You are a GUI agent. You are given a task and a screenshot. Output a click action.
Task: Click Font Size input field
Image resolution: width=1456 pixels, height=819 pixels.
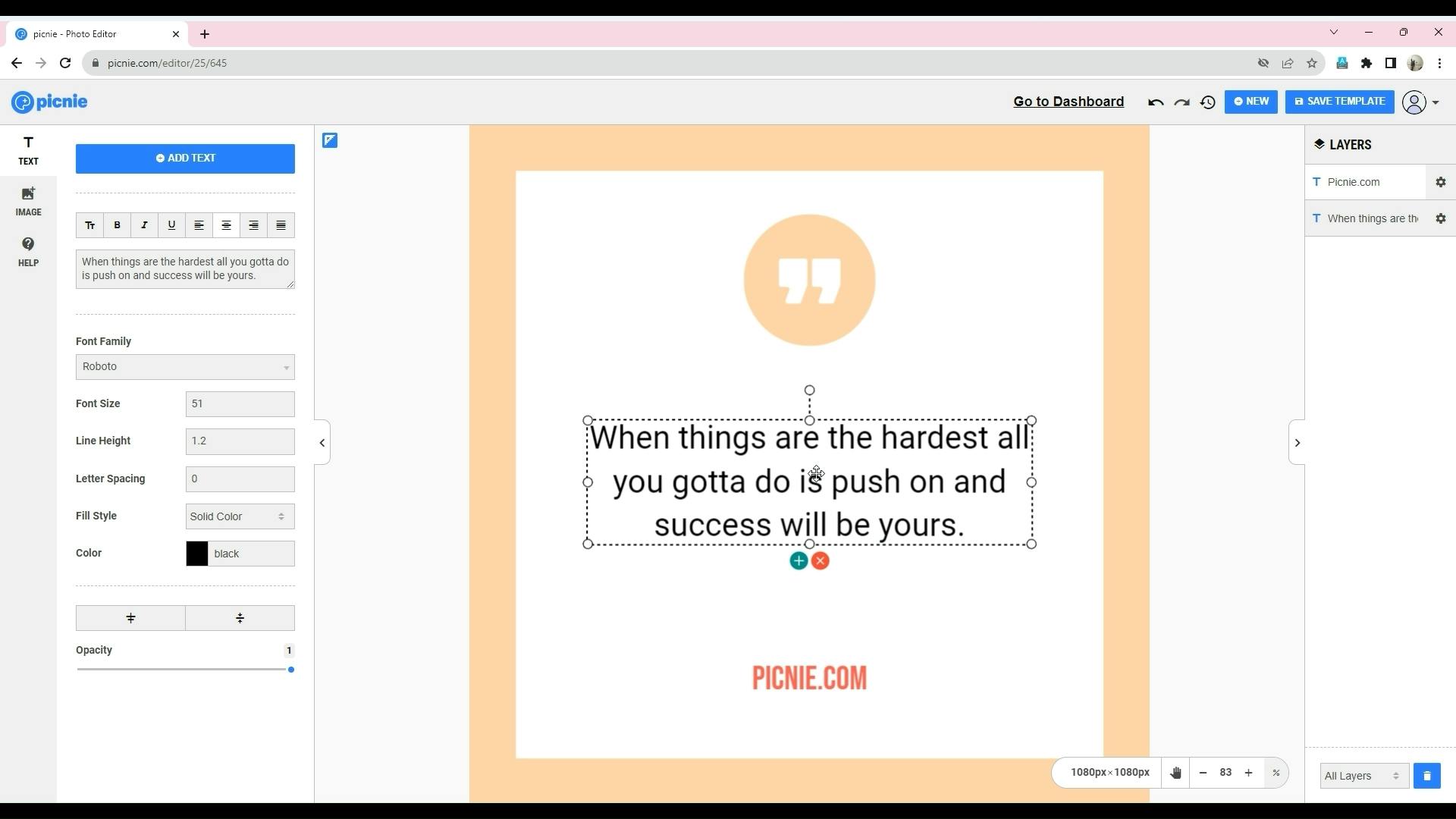[240, 403]
